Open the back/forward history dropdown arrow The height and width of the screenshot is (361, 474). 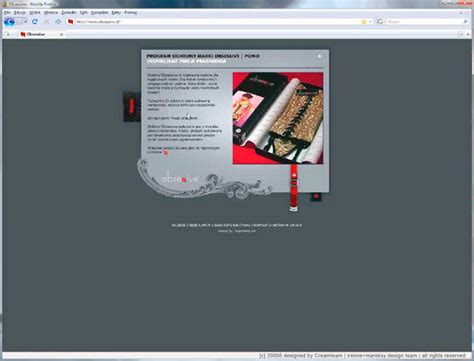click(25, 22)
